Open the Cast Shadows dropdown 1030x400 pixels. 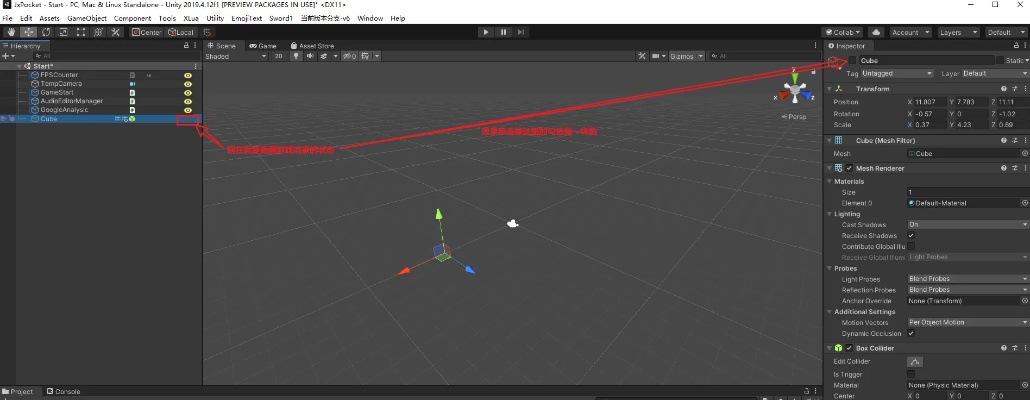[x=965, y=224]
